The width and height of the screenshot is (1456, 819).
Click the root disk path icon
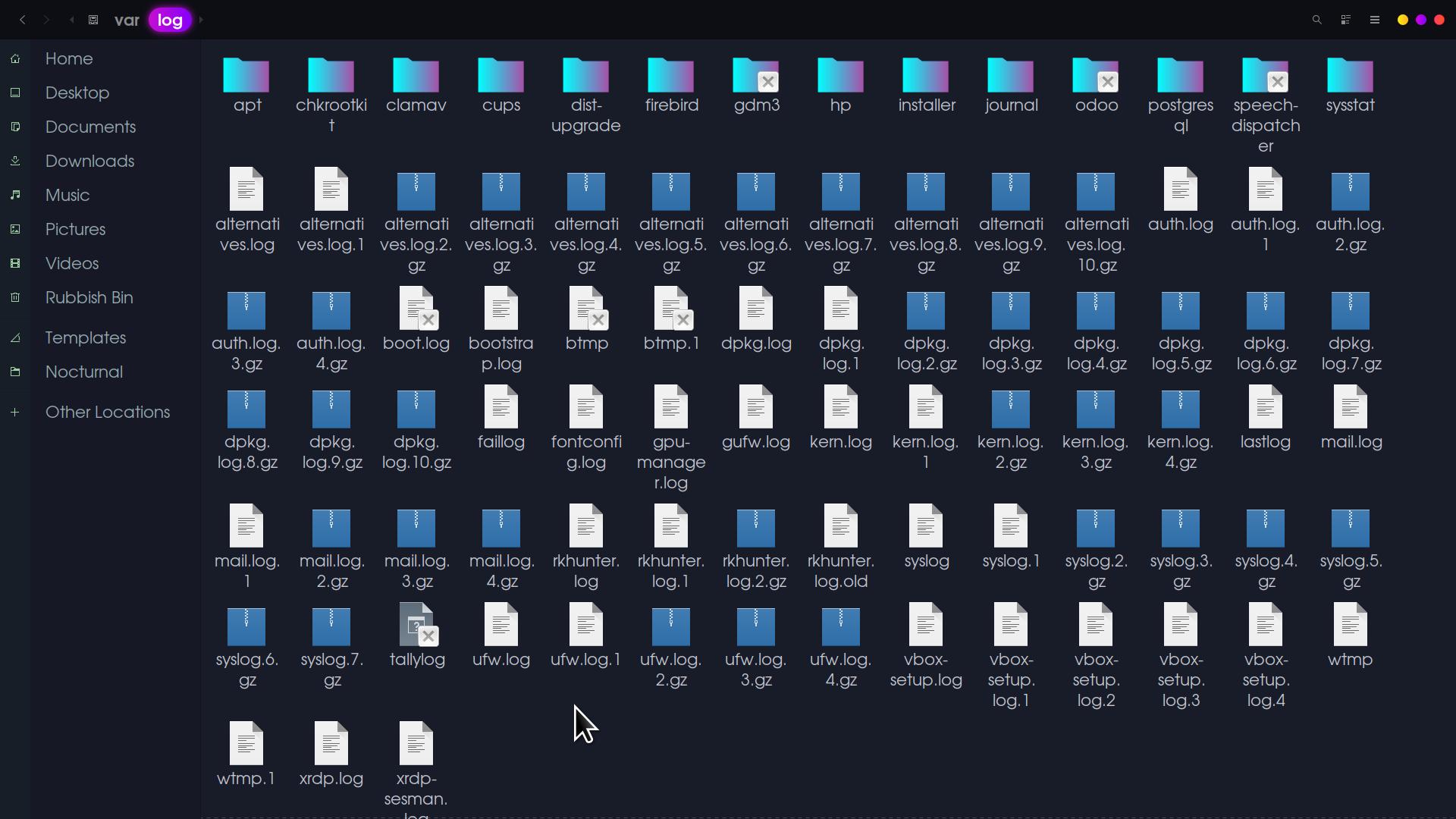[x=93, y=20]
